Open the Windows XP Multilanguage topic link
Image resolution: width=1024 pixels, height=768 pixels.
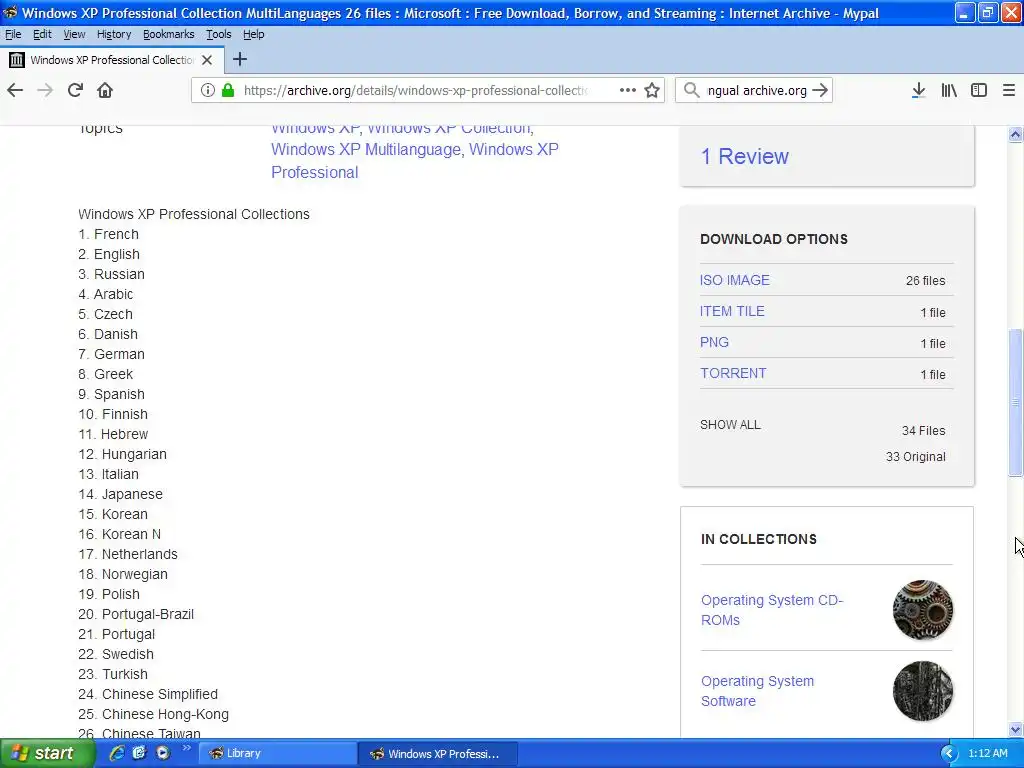[x=366, y=150]
